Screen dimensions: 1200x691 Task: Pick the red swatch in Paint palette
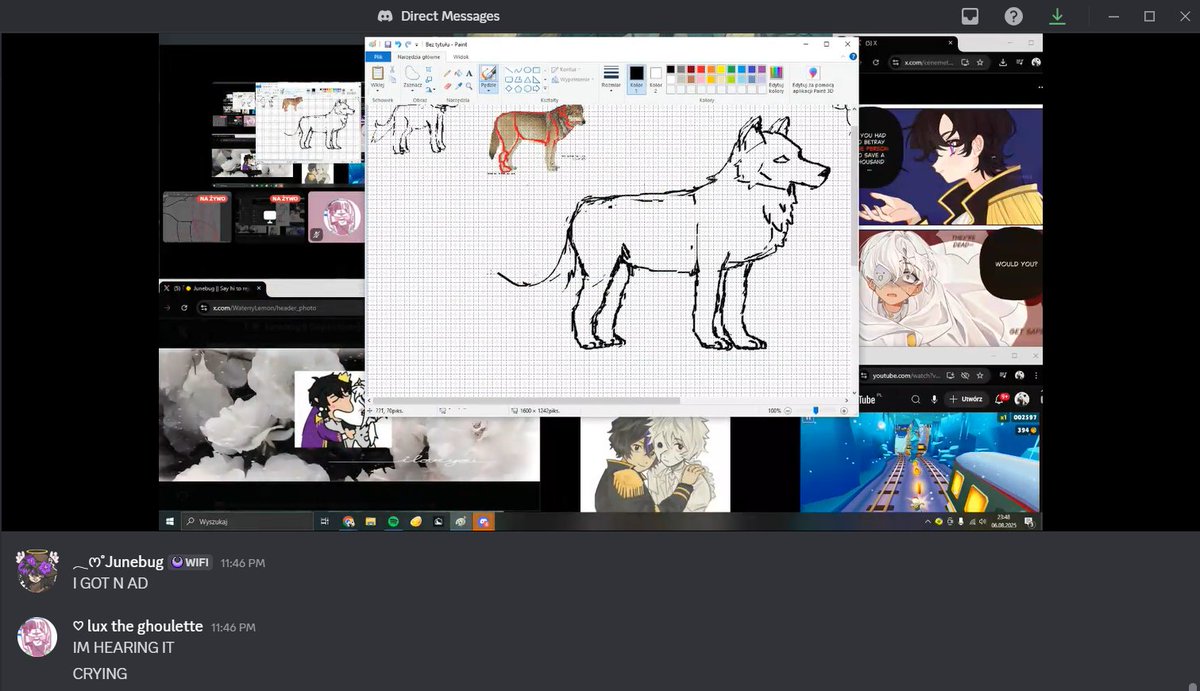(701, 69)
